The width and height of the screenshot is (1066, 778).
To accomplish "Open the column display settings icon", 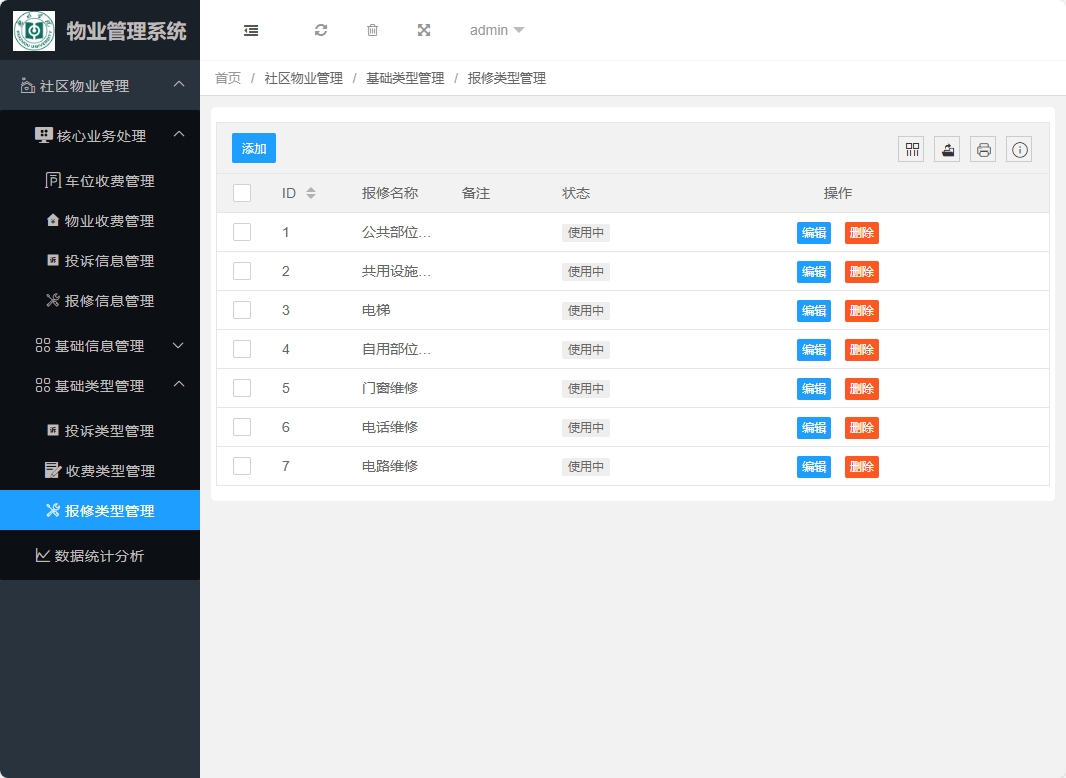I will [x=910, y=148].
